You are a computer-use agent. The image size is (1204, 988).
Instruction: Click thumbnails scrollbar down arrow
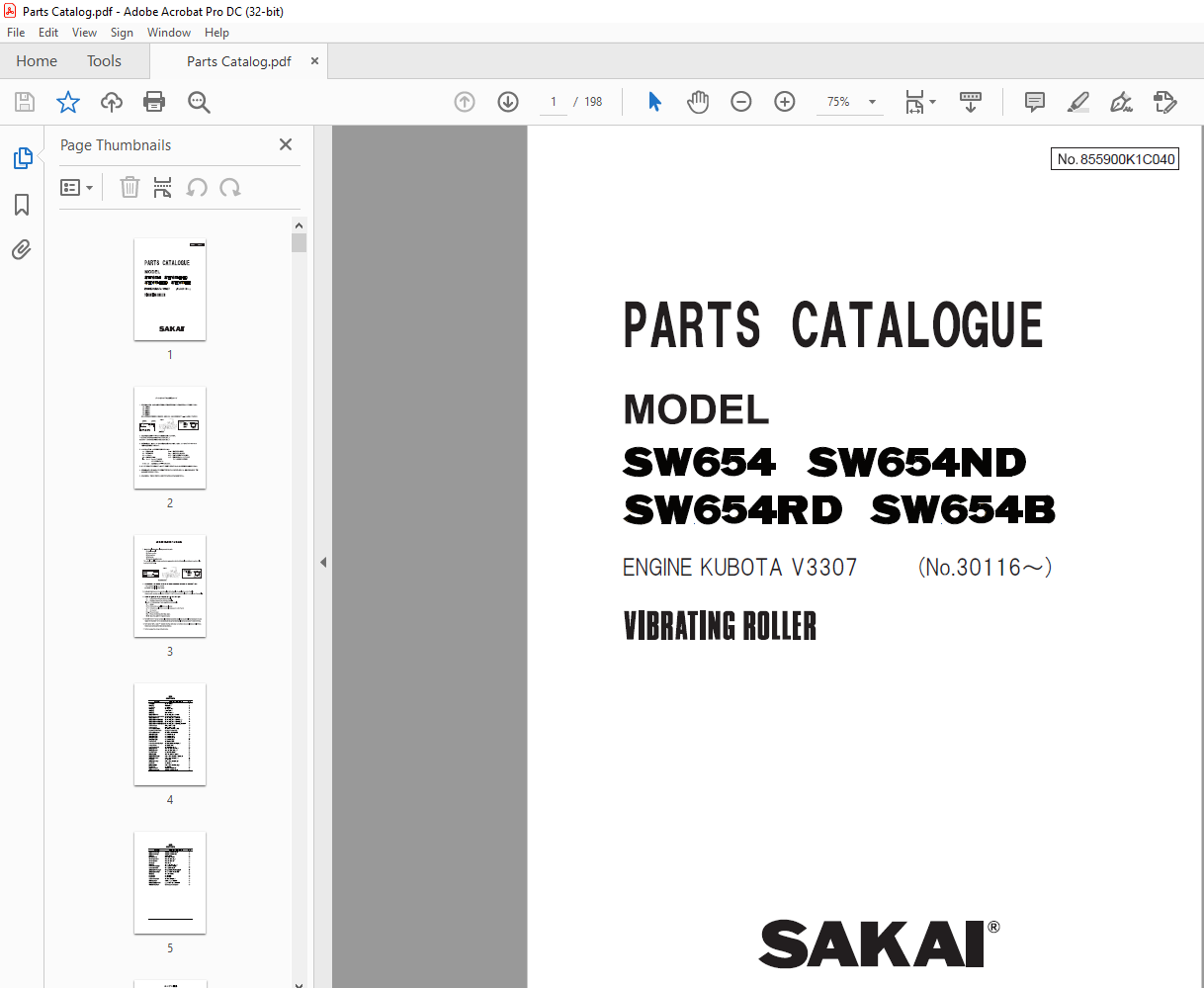[300, 984]
